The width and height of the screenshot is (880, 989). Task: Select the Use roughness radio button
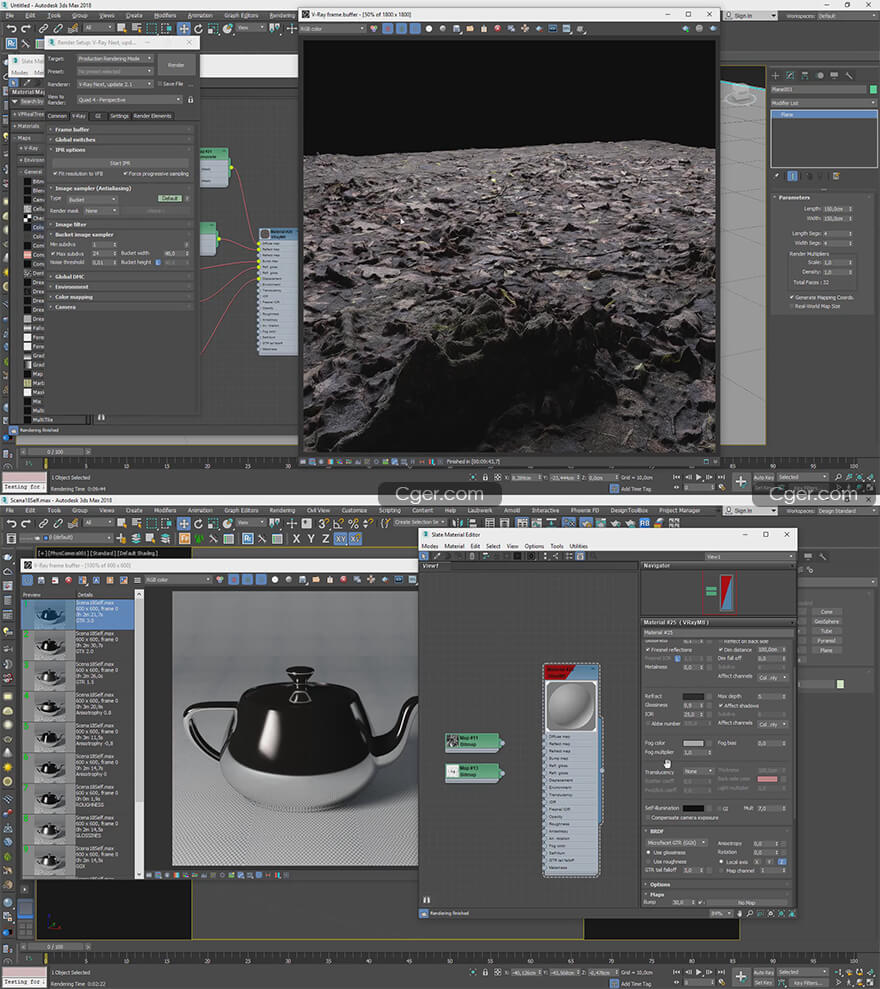(x=648, y=860)
